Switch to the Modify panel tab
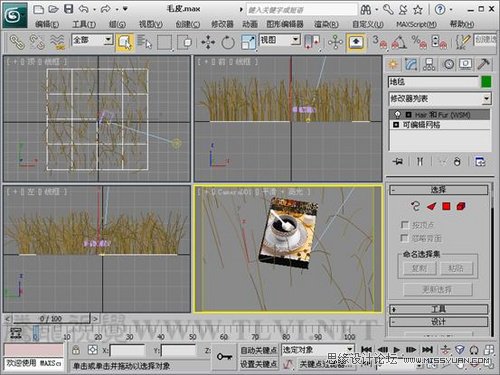Screen dimensions: 500x375 [x=411, y=64]
